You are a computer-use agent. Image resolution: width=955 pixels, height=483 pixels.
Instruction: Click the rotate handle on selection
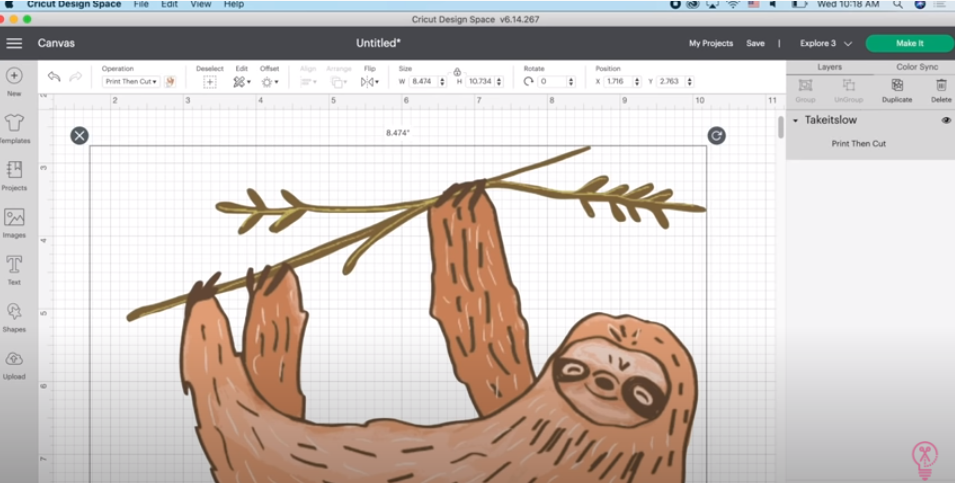(716, 135)
